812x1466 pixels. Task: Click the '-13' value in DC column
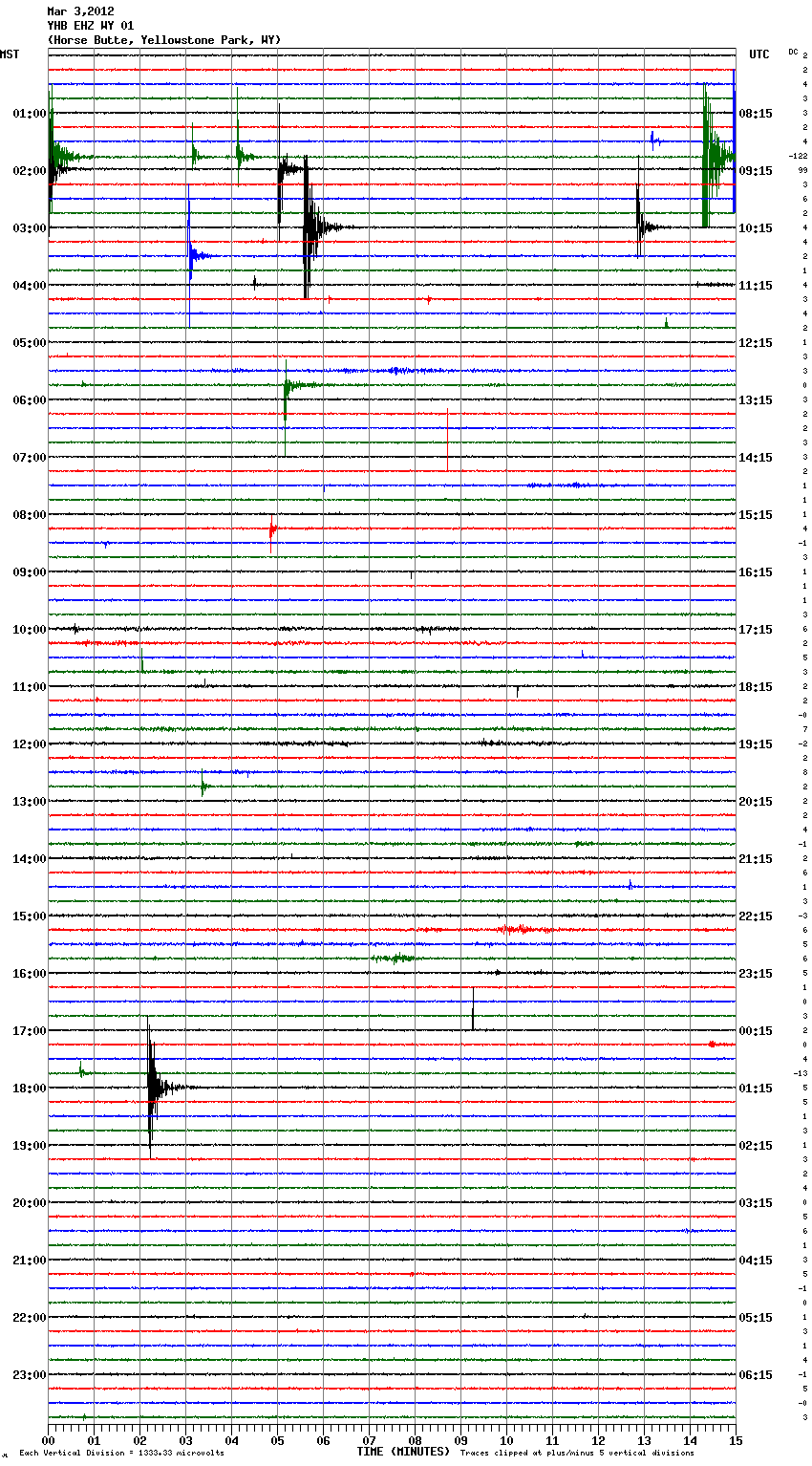click(801, 1073)
